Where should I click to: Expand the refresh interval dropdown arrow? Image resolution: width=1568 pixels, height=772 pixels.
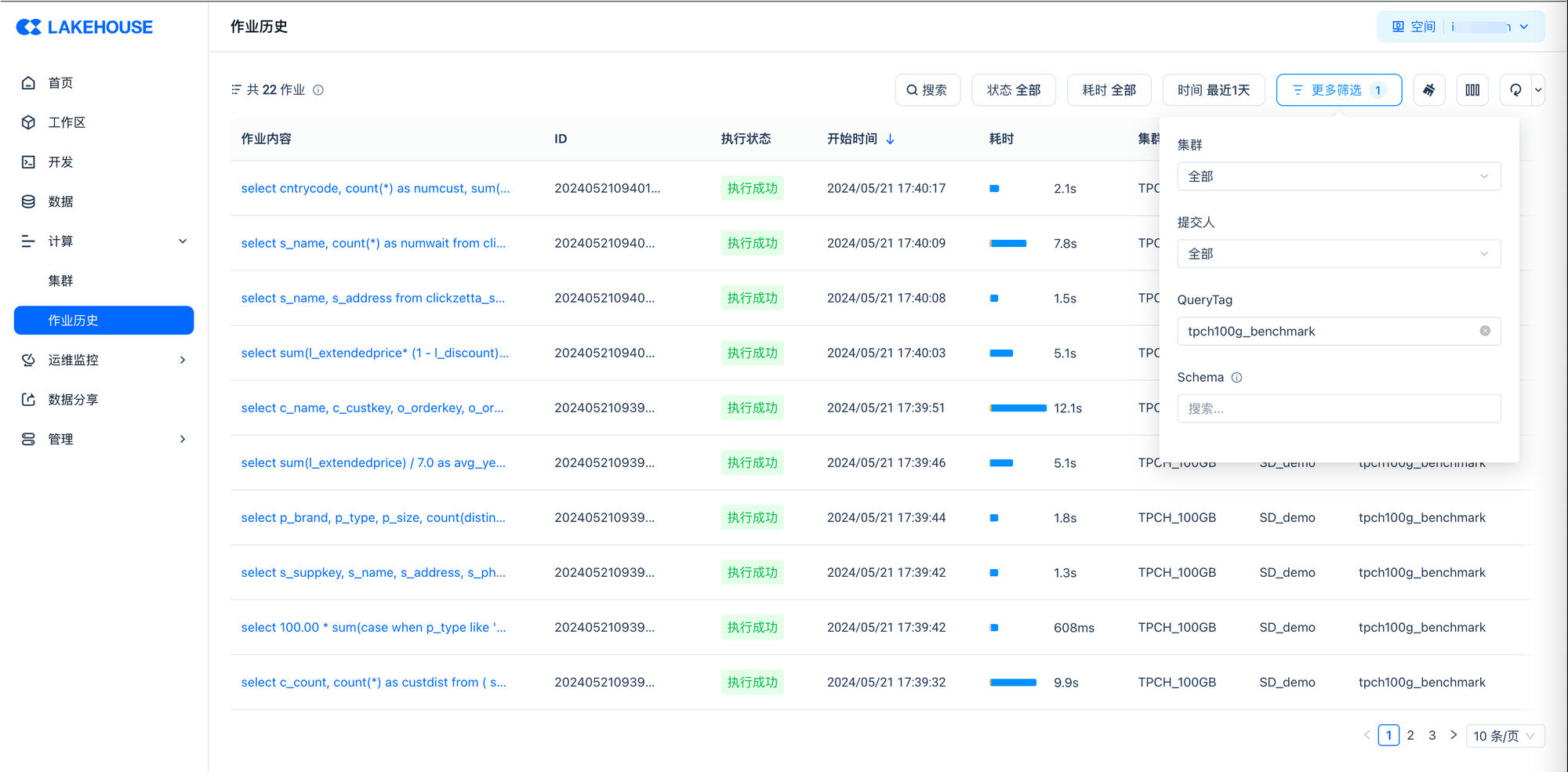(x=1537, y=90)
